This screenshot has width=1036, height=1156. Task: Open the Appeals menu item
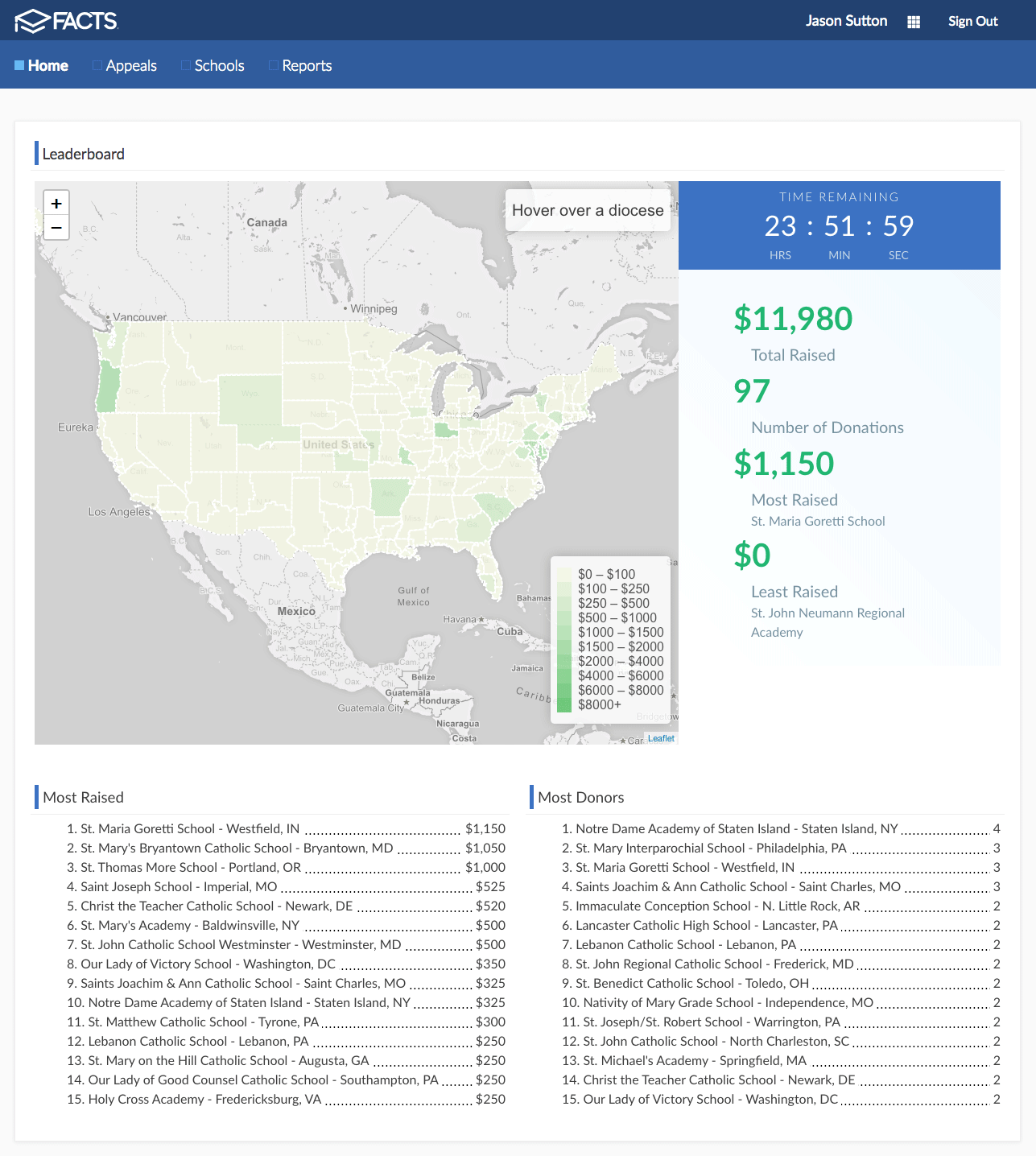click(x=131, y=66)
